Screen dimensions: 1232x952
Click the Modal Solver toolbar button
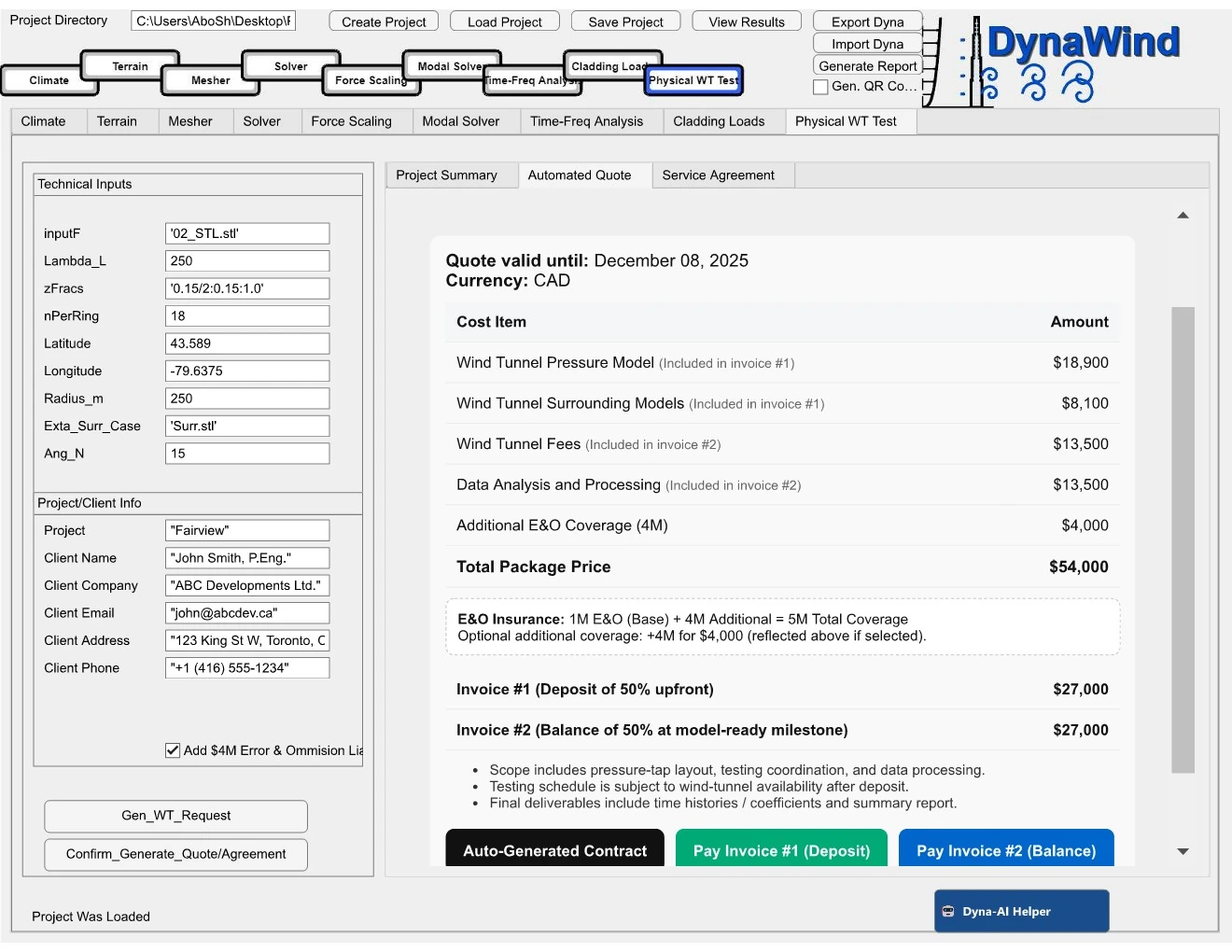452,66
